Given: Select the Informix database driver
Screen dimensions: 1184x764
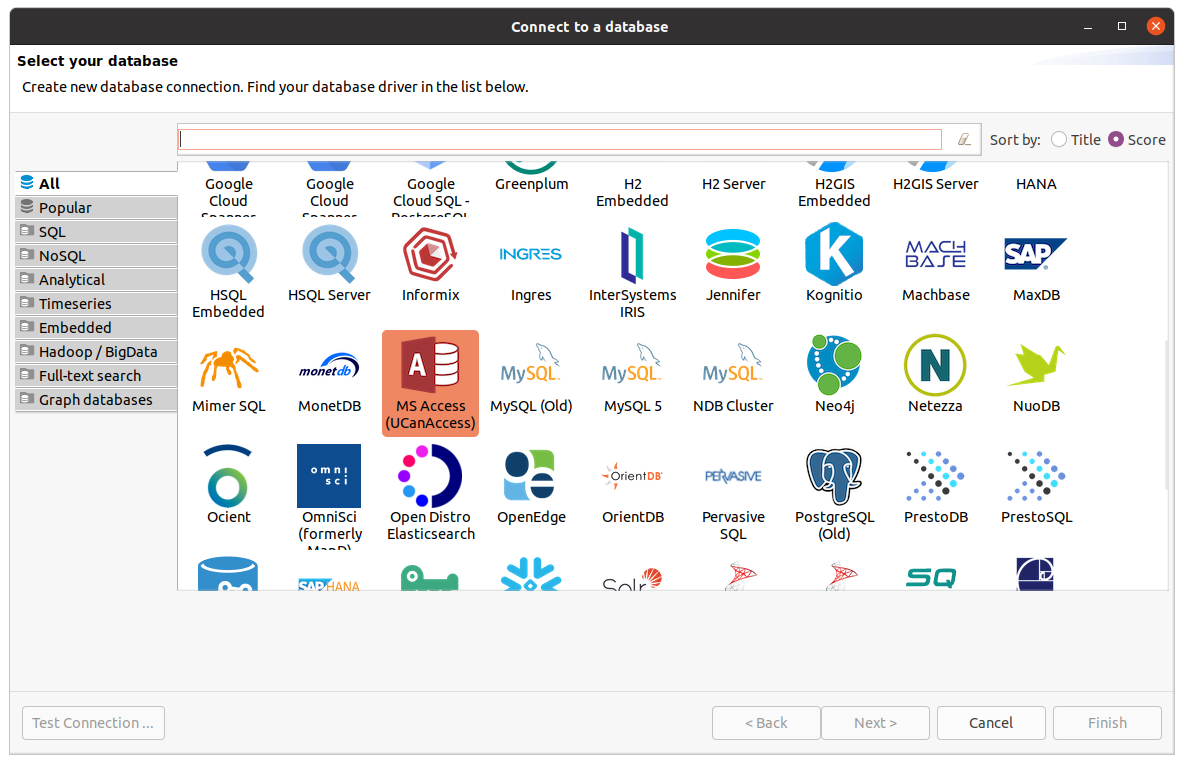Looking at the screenshot, I should [430, 254].
